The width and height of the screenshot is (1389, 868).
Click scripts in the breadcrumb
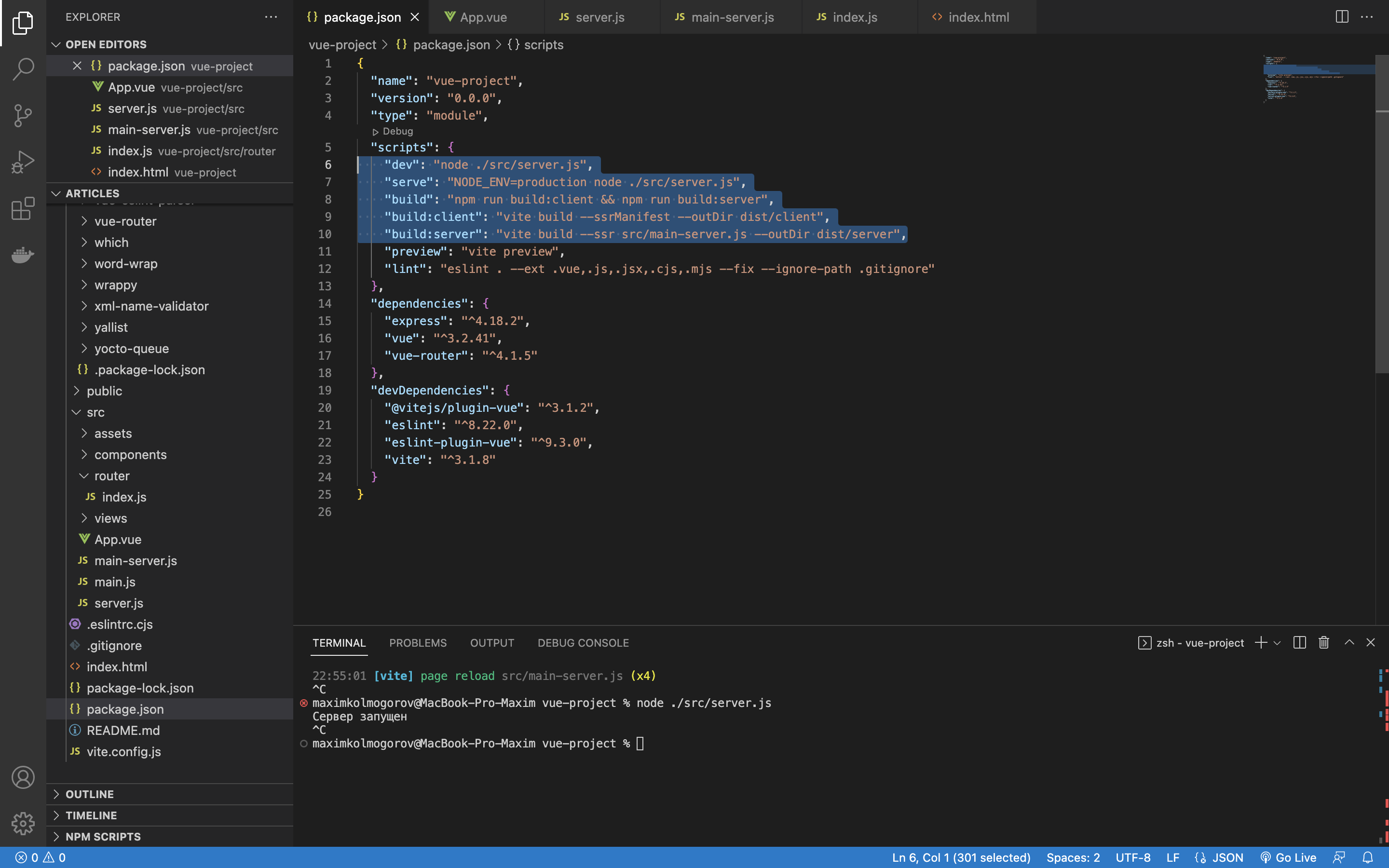coord(543,45)
